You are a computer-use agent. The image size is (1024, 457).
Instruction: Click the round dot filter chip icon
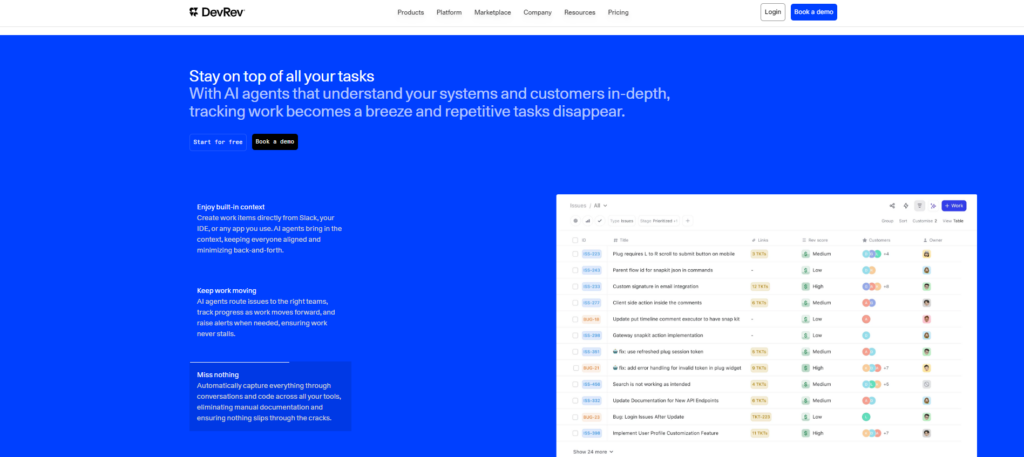click(575, 221)
